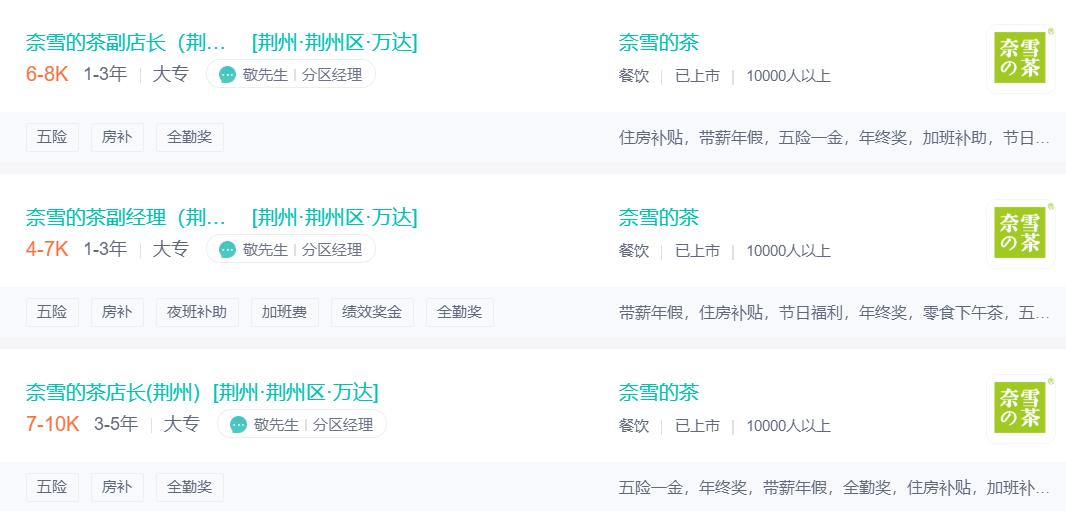
Task: Click 五险 tag under 副经理 listing
Action: tap(52, 313)
